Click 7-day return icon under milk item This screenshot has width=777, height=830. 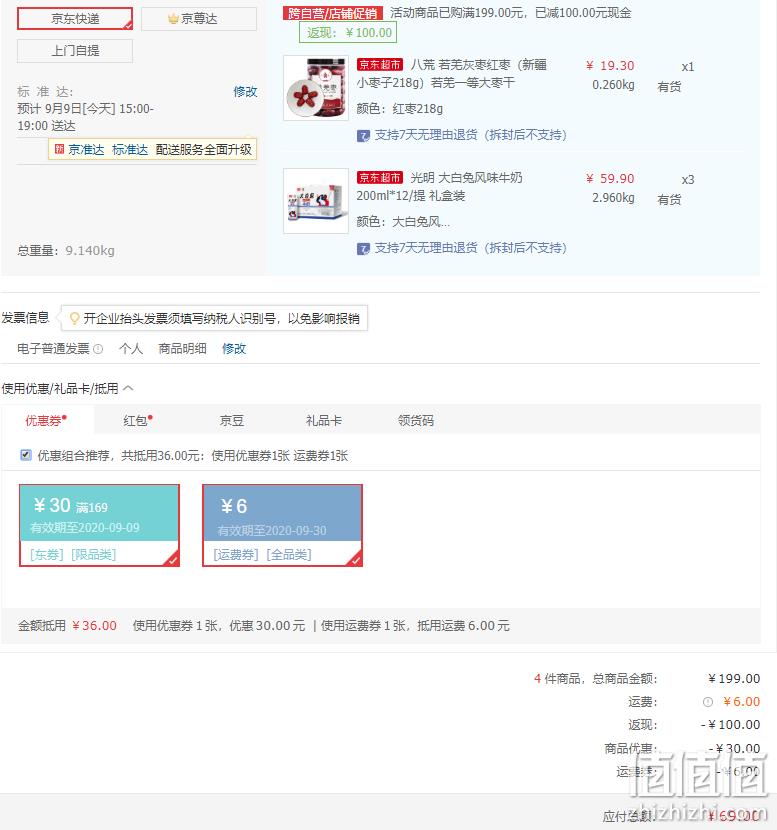[363, 249]
